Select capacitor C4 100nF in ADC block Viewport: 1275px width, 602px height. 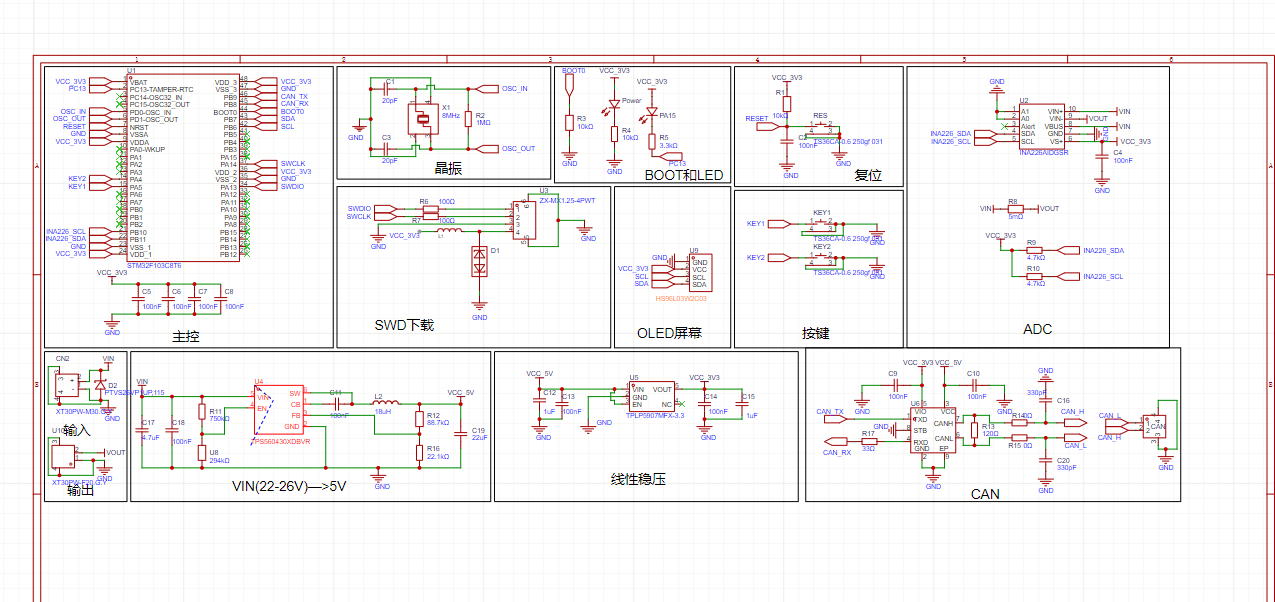click(x=1103, y=157)
